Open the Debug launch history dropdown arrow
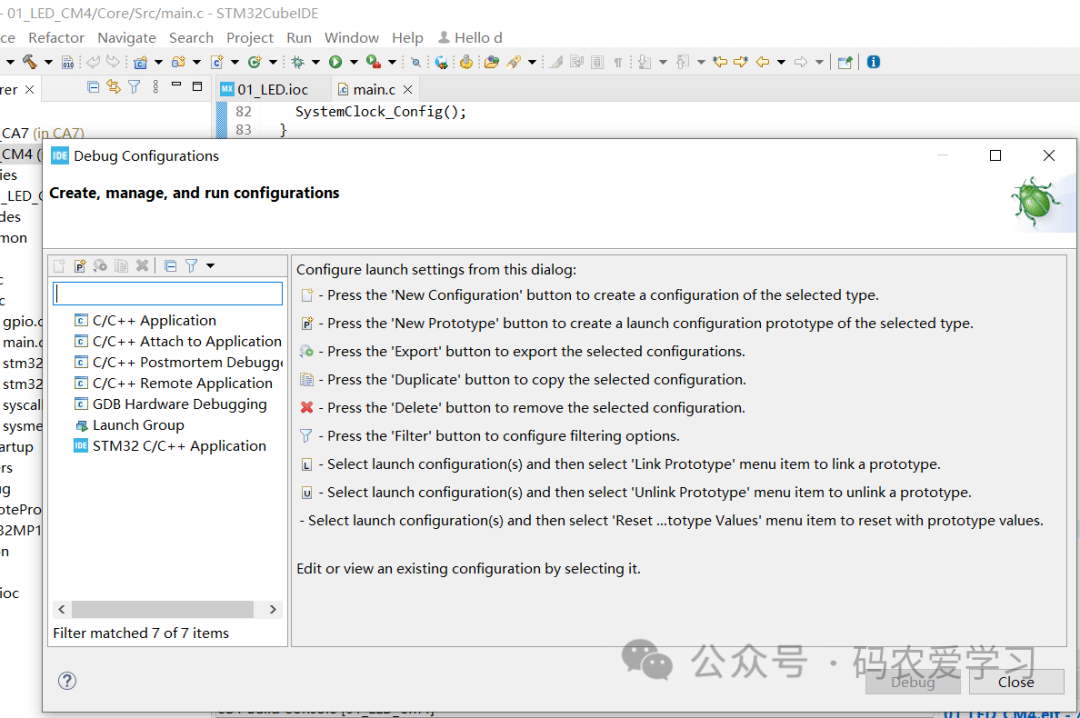The width and height of the screenshot is (1080, 718). click(316, 62)
